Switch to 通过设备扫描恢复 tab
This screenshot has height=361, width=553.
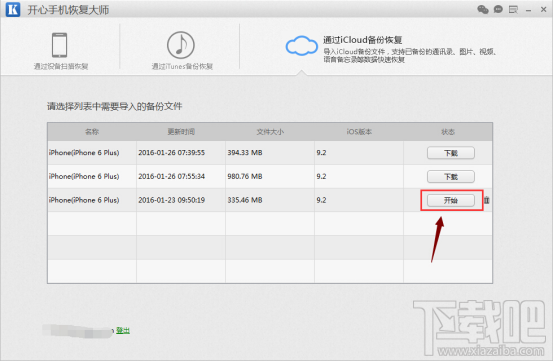61,66
